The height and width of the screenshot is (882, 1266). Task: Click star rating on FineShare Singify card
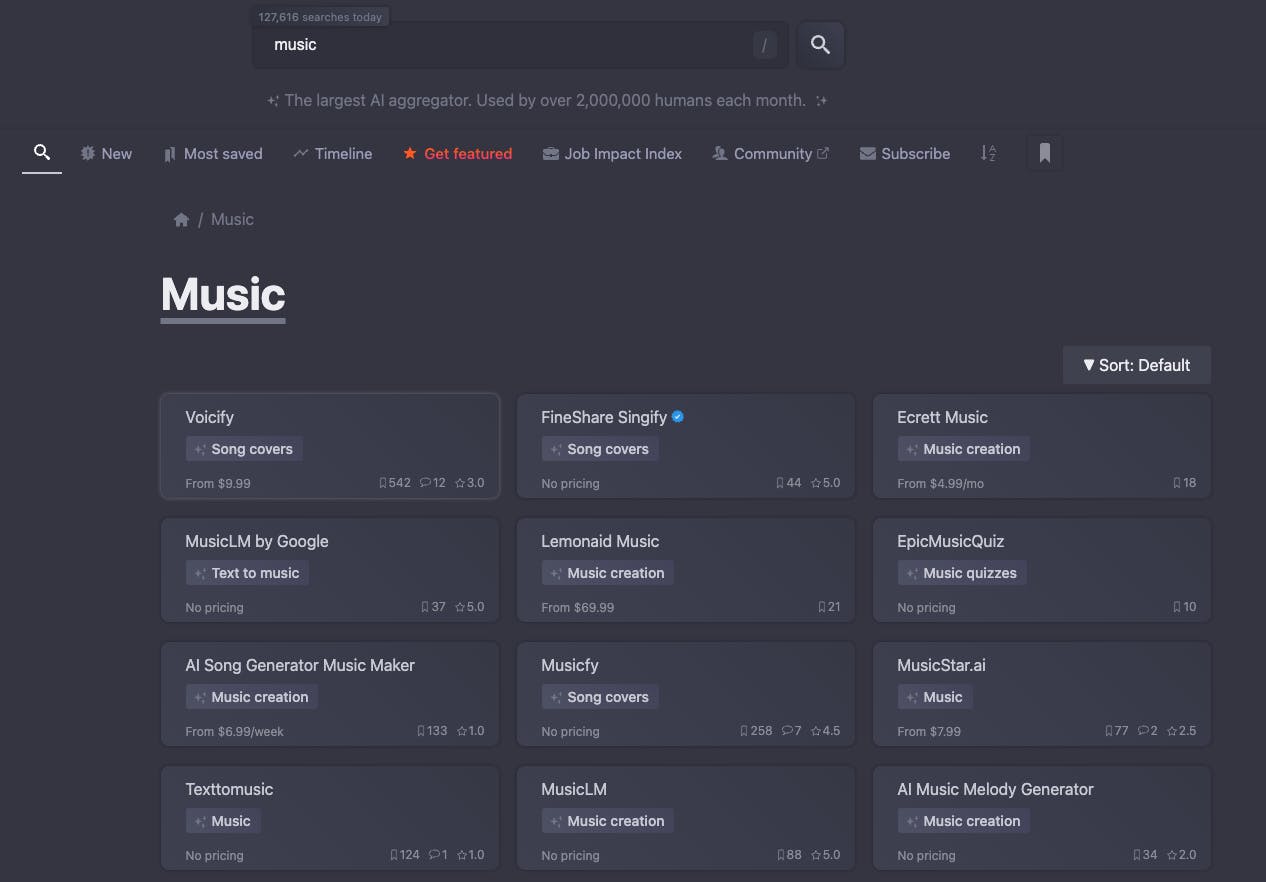pos(826,483)
